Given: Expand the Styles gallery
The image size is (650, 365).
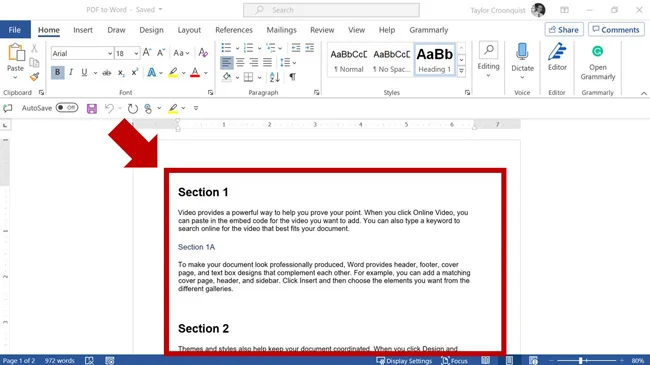Looking at the screenshot, I should click(461, 71).
